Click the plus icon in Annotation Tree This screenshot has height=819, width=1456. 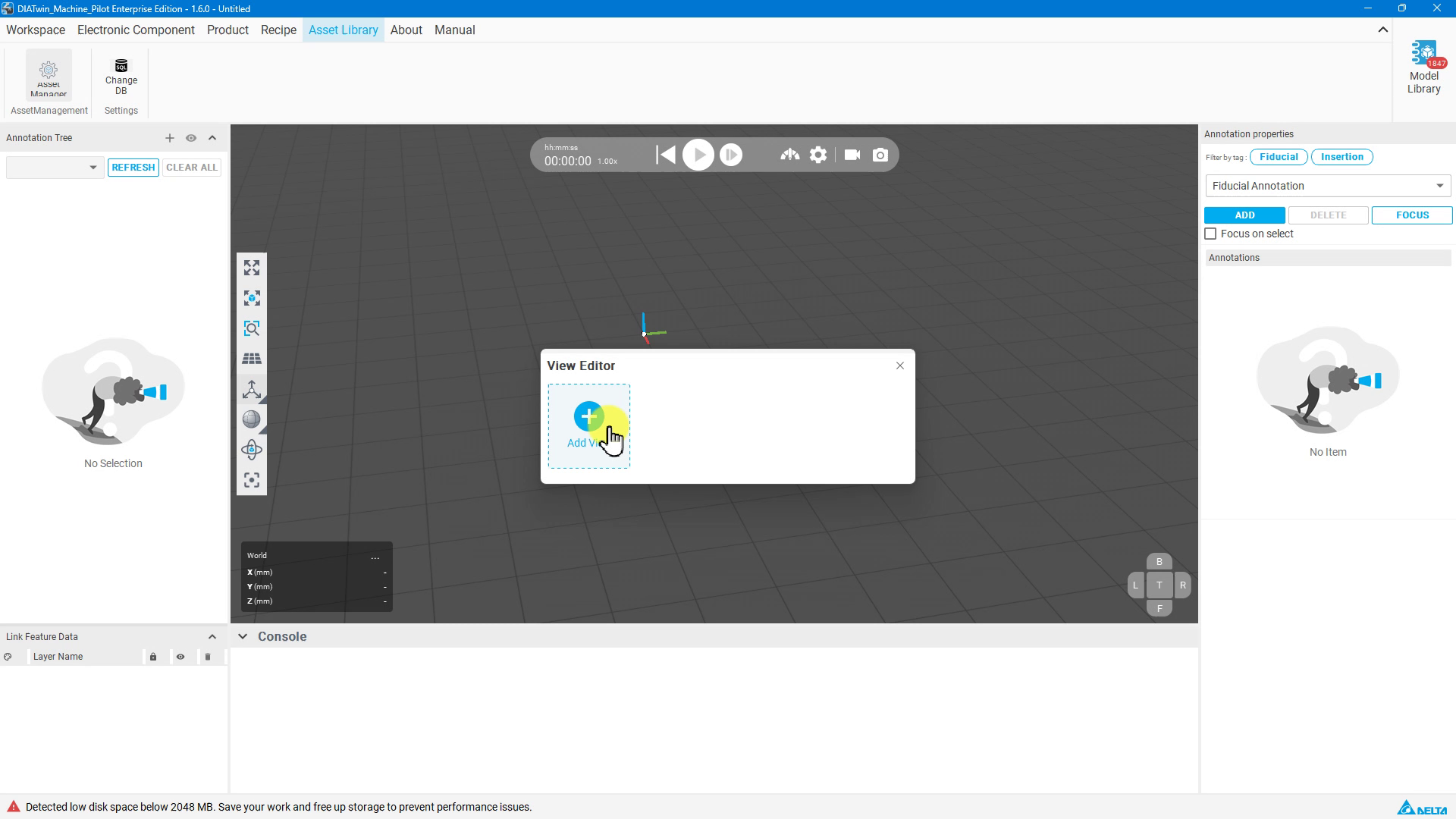(170, 138)
